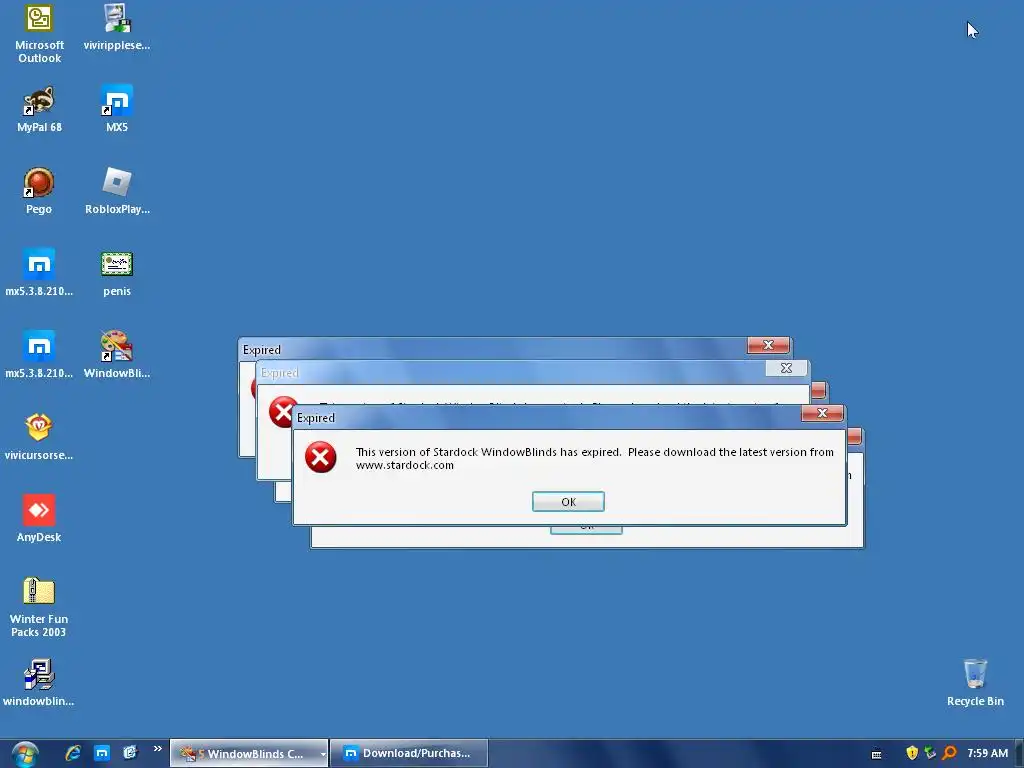Click the keyboard icon in system tray
The height and width of the screenshot is (768, 1024).
click(876, 754)
